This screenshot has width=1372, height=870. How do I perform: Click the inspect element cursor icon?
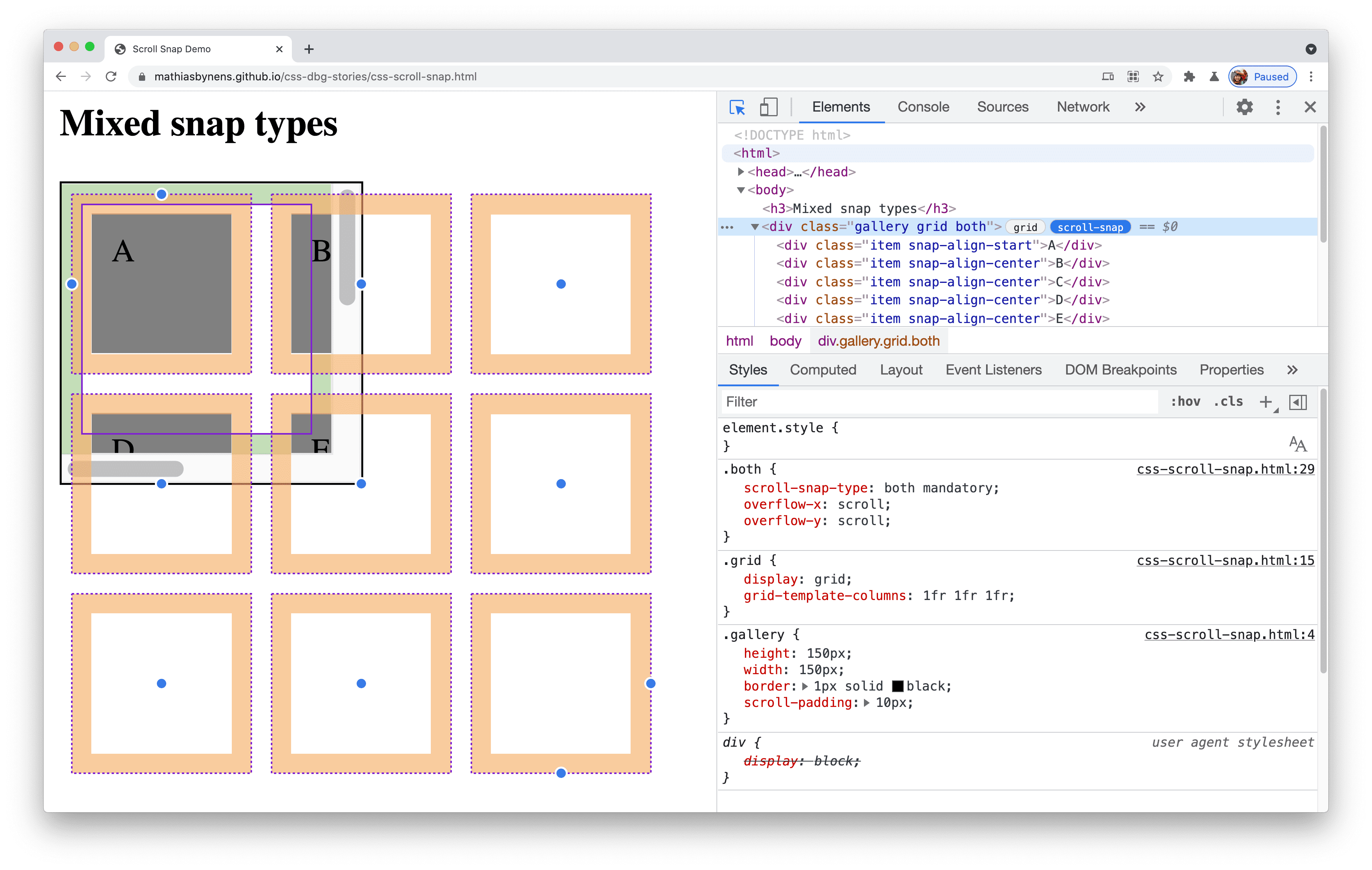pos(737,107)
